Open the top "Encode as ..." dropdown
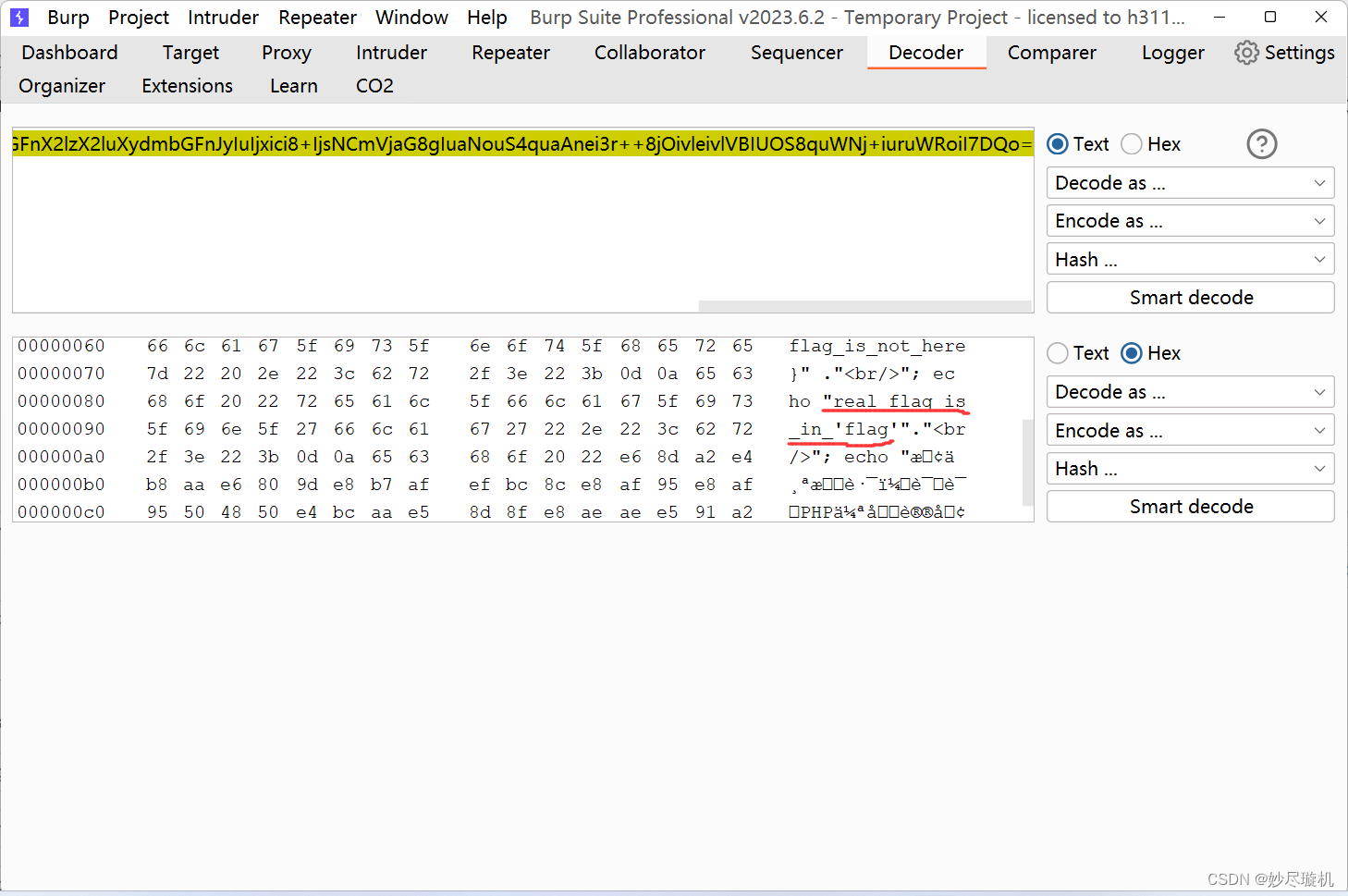Viewport: 1348px width, 896px height. tap(1190, 220)
